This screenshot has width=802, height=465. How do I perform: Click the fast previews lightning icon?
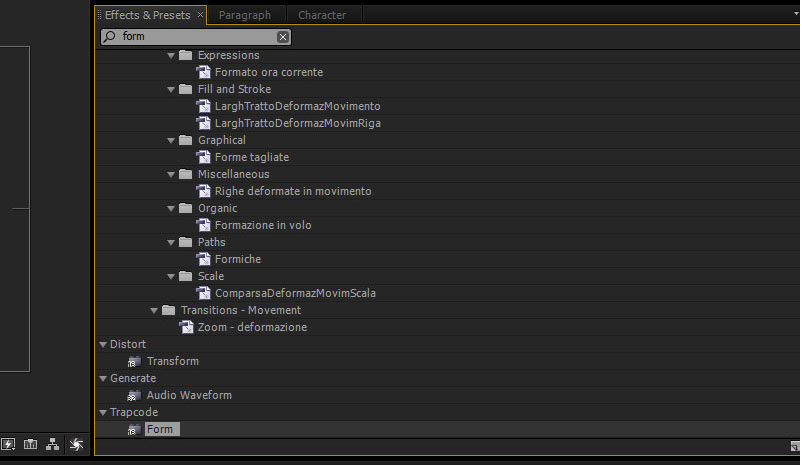(x=8, y=444)
